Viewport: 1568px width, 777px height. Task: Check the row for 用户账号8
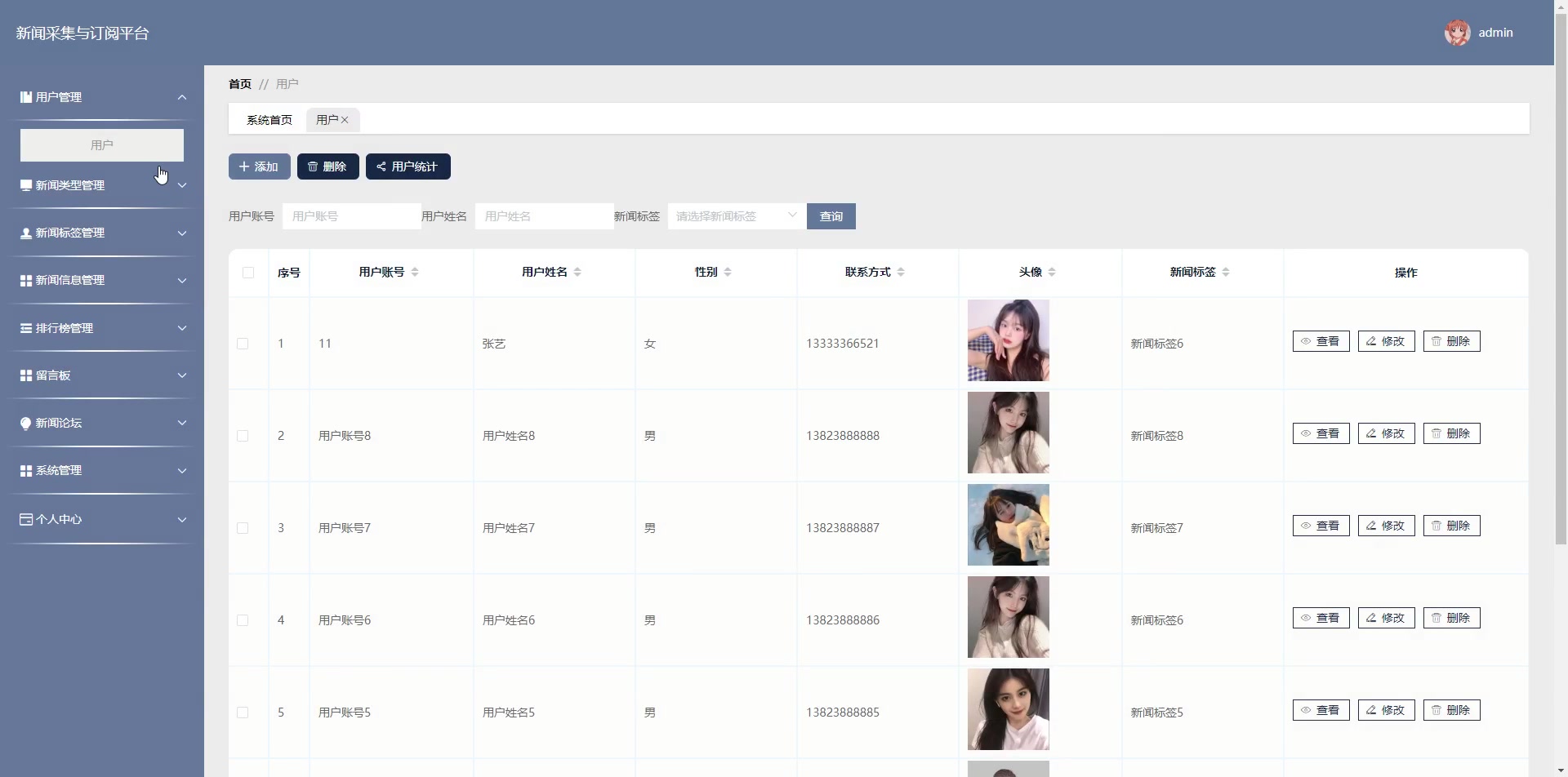[x=243, y=436]
